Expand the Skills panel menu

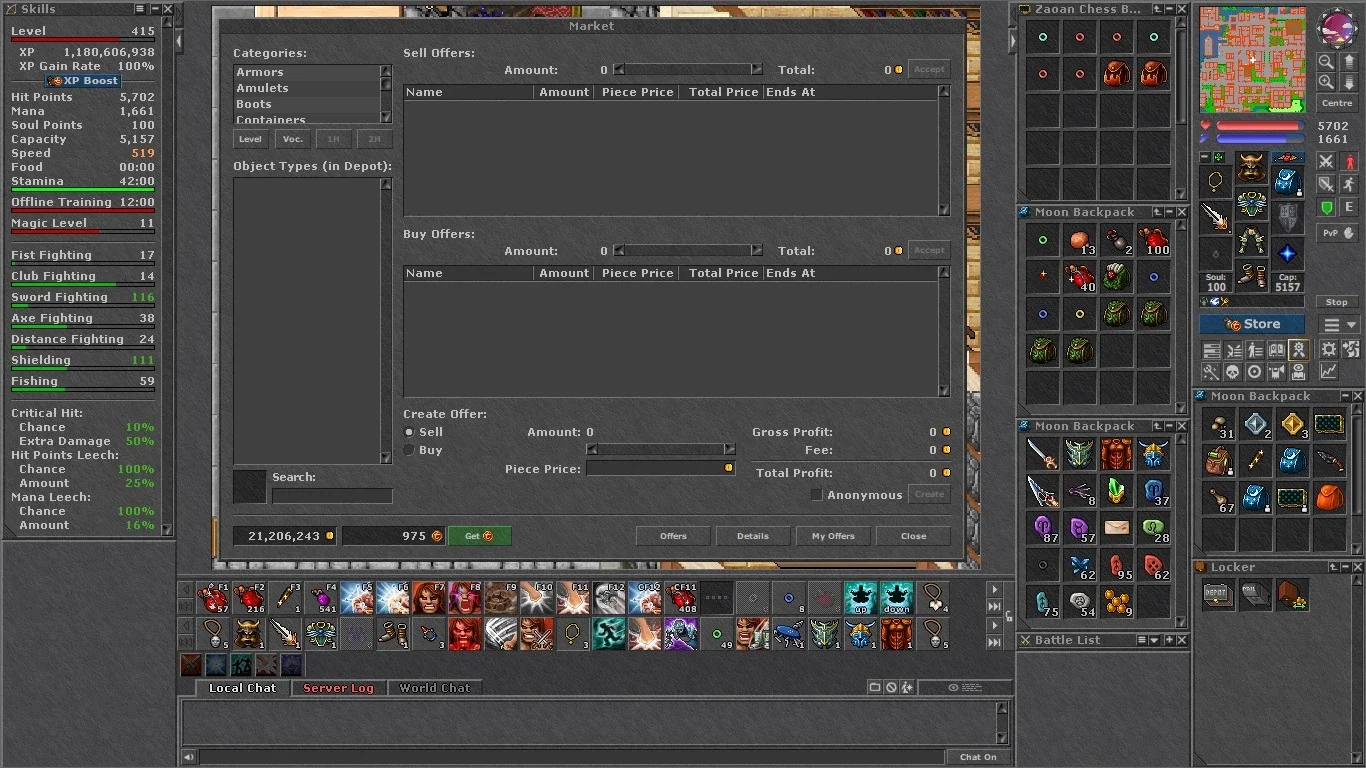141,9
